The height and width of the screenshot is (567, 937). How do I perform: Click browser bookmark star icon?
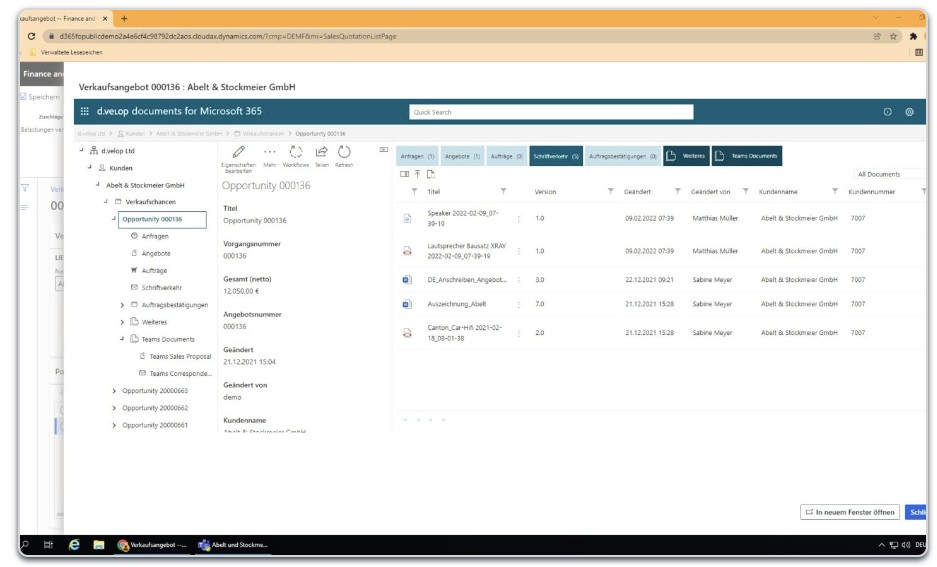tap(893, 36)
